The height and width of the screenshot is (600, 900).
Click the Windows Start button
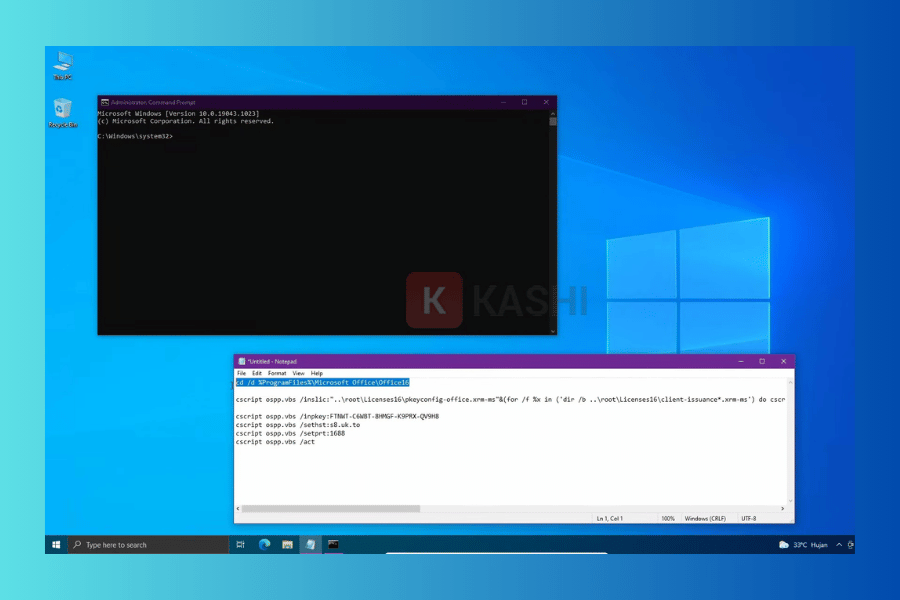54,545
